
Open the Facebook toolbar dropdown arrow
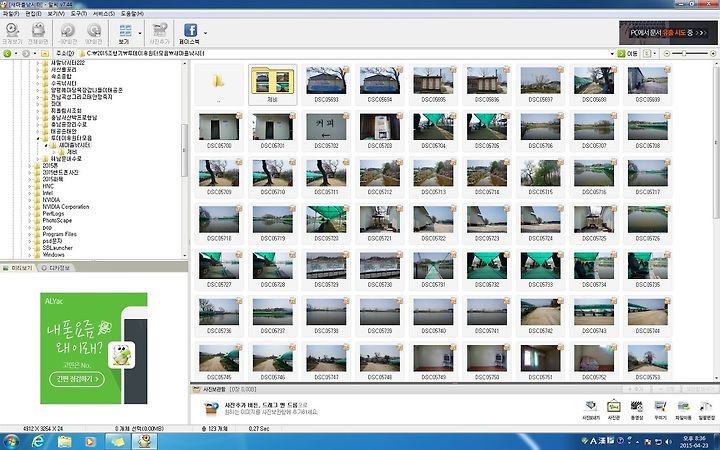205,33
